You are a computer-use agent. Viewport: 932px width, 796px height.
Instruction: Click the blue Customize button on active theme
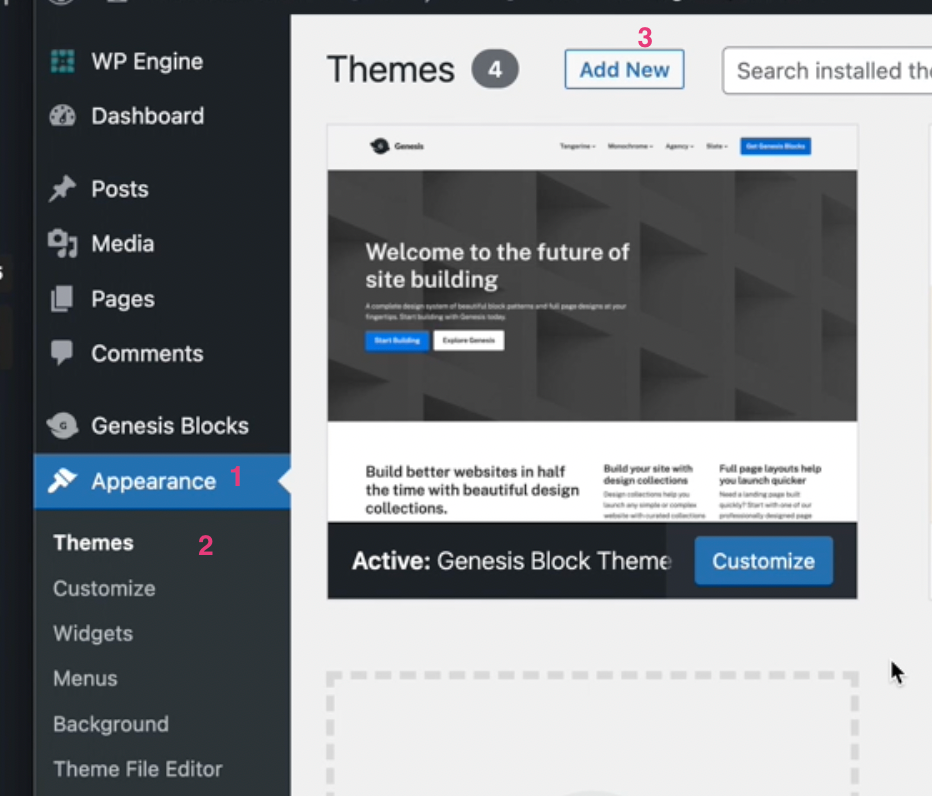[763, 561]
